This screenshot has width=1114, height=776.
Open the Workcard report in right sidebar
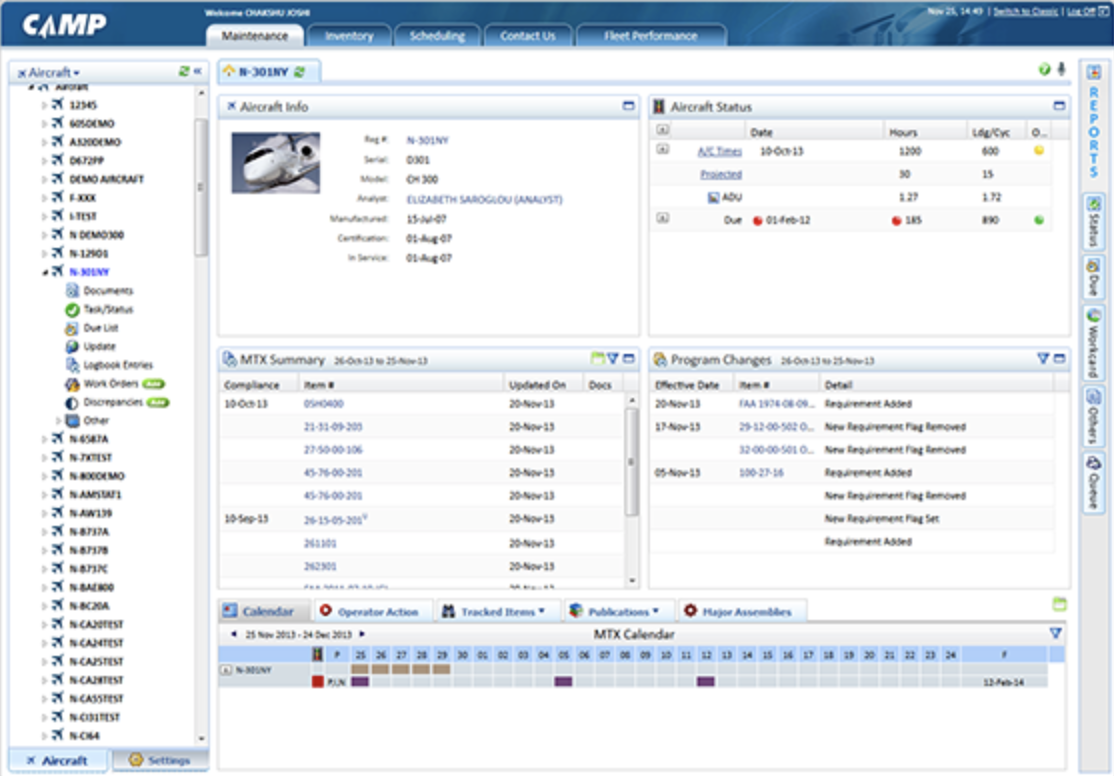tap(1093, 342)
